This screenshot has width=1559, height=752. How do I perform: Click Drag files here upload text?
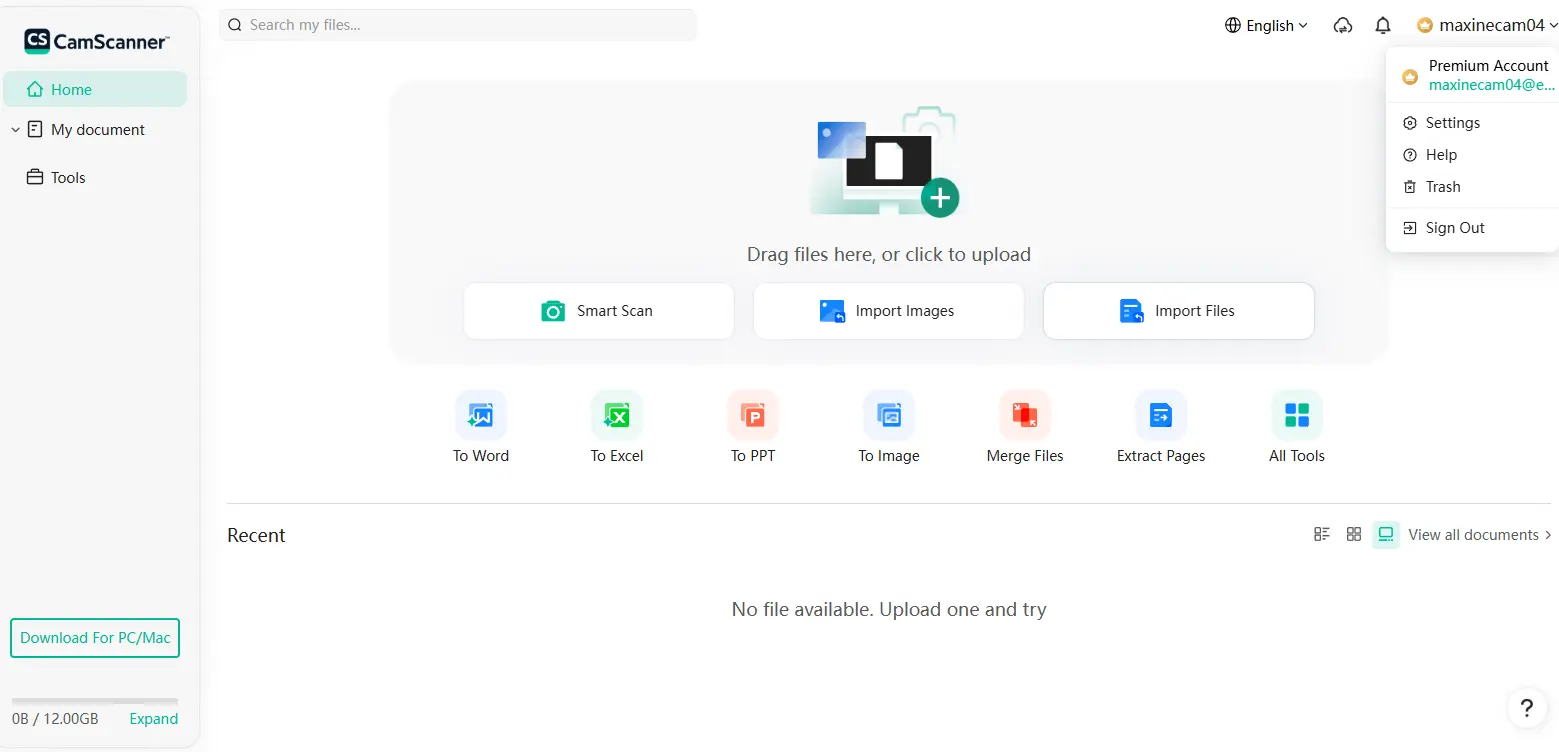click(x=889, y=254)
